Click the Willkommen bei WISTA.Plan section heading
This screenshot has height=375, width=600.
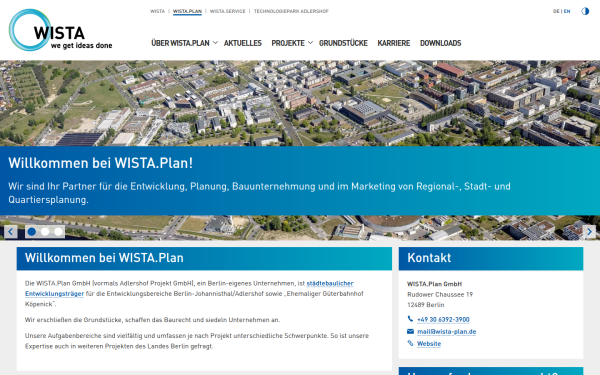point(104,258)
